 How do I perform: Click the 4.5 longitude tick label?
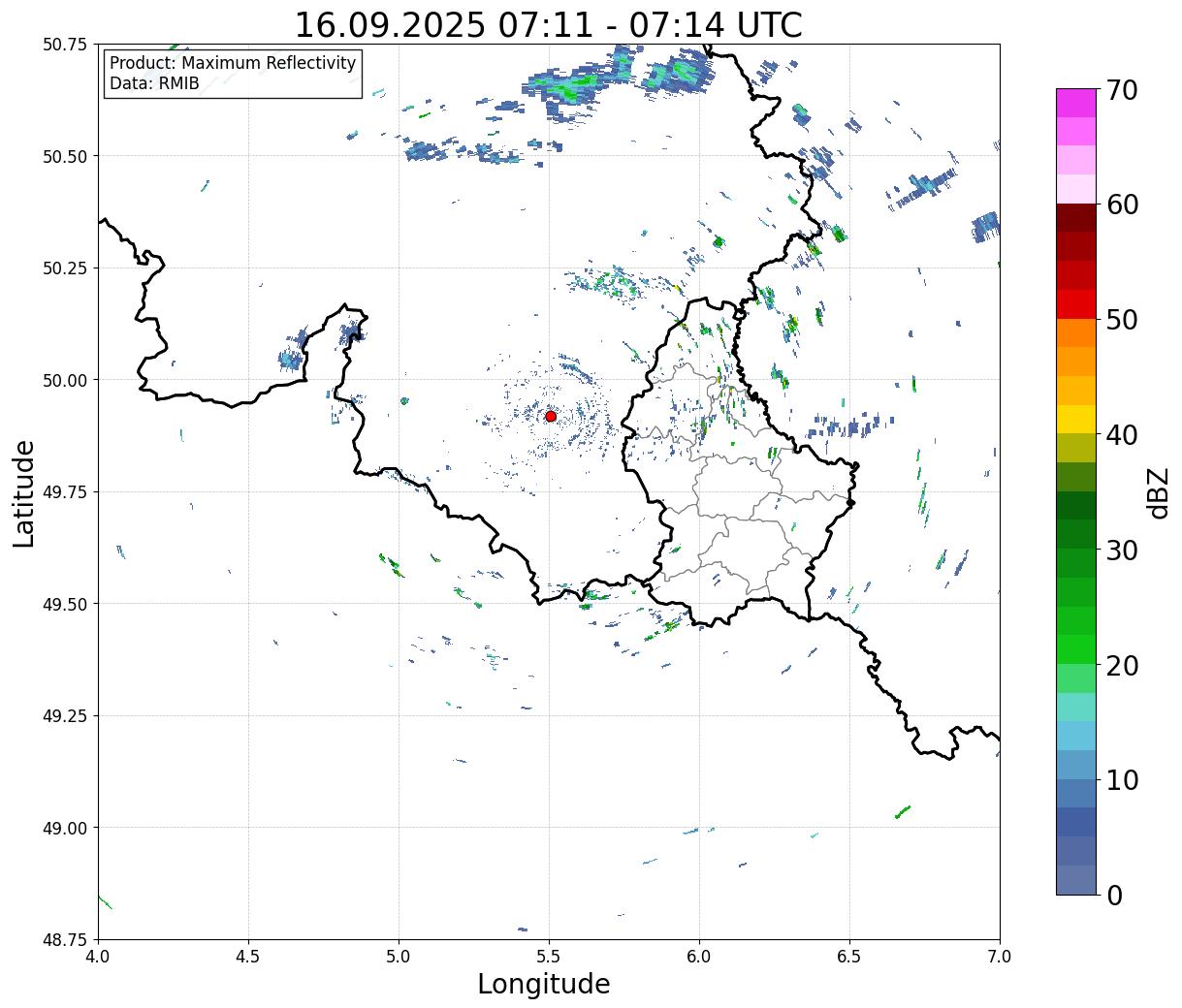pos(248,957)
